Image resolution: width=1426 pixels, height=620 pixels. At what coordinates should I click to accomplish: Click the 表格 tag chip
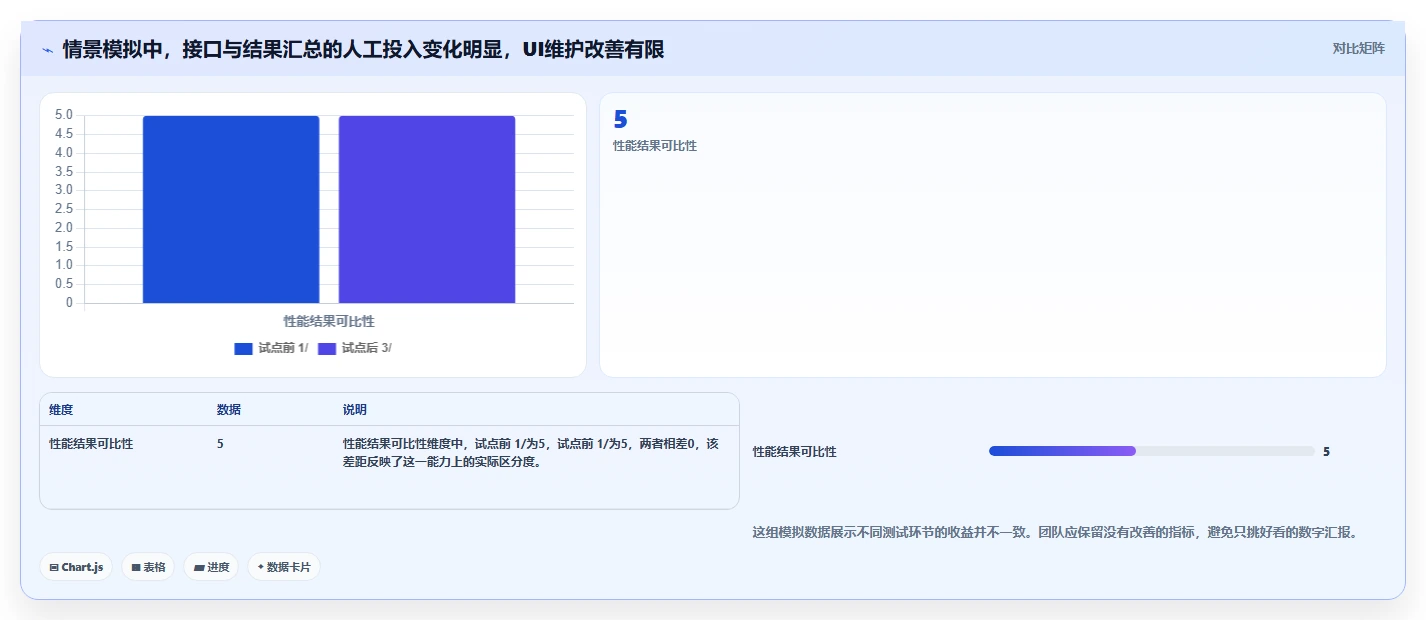pos(148,567)
